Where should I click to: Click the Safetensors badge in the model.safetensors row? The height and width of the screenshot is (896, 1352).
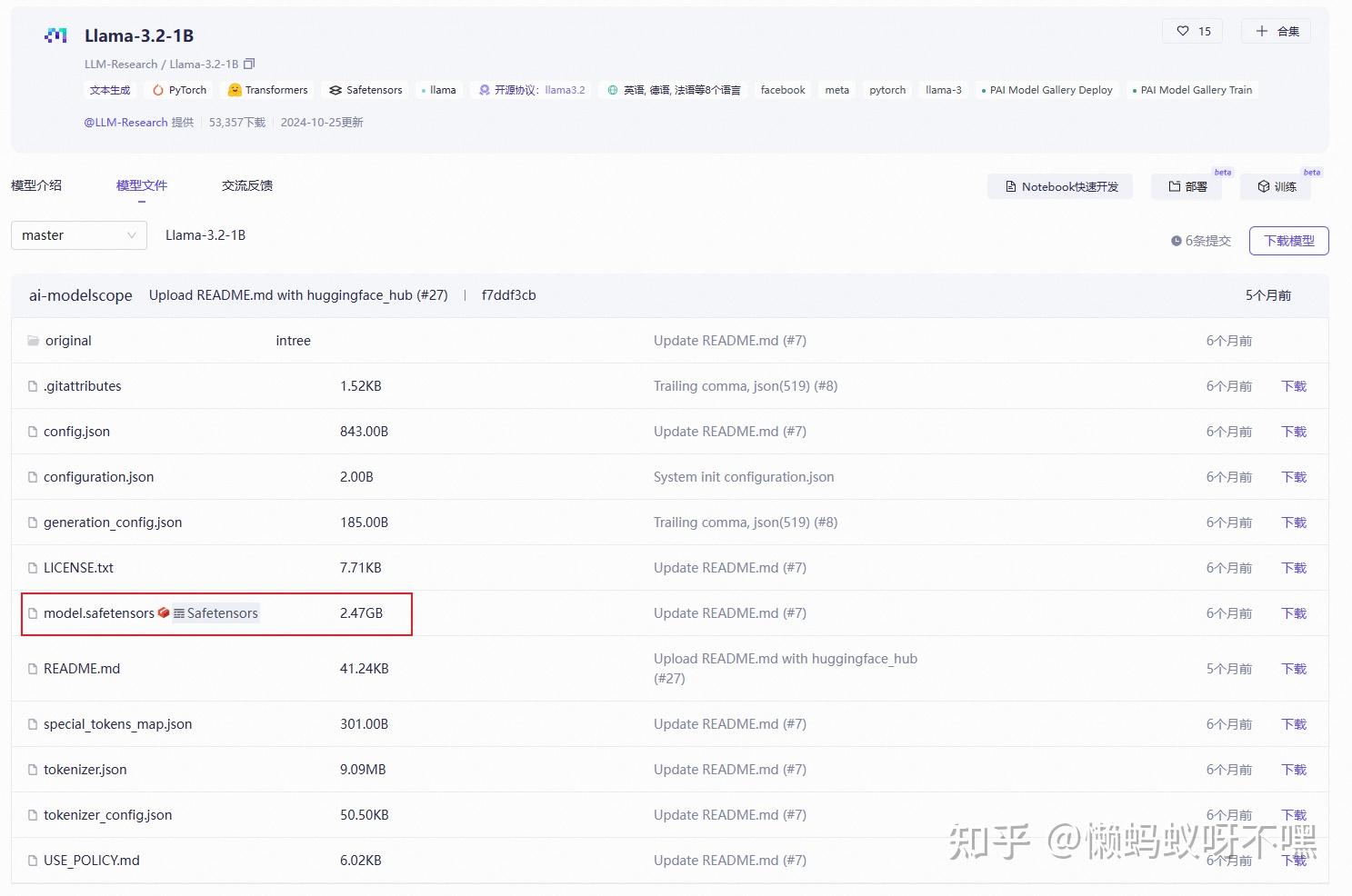tap(215, 613)
